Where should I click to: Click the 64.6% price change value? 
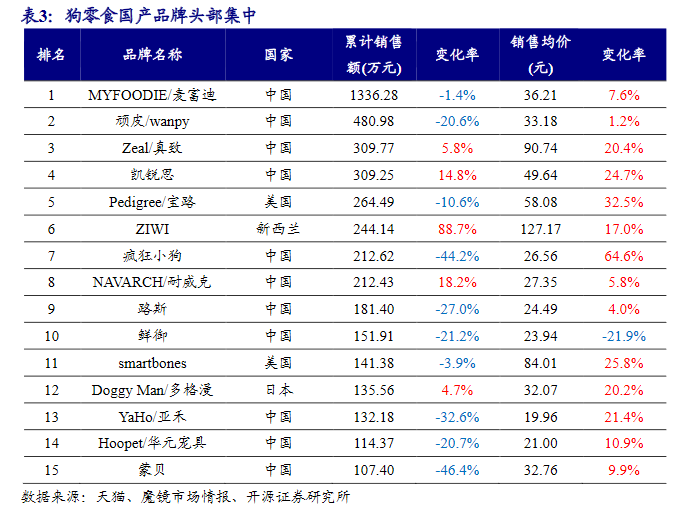(x=623, y=256)
